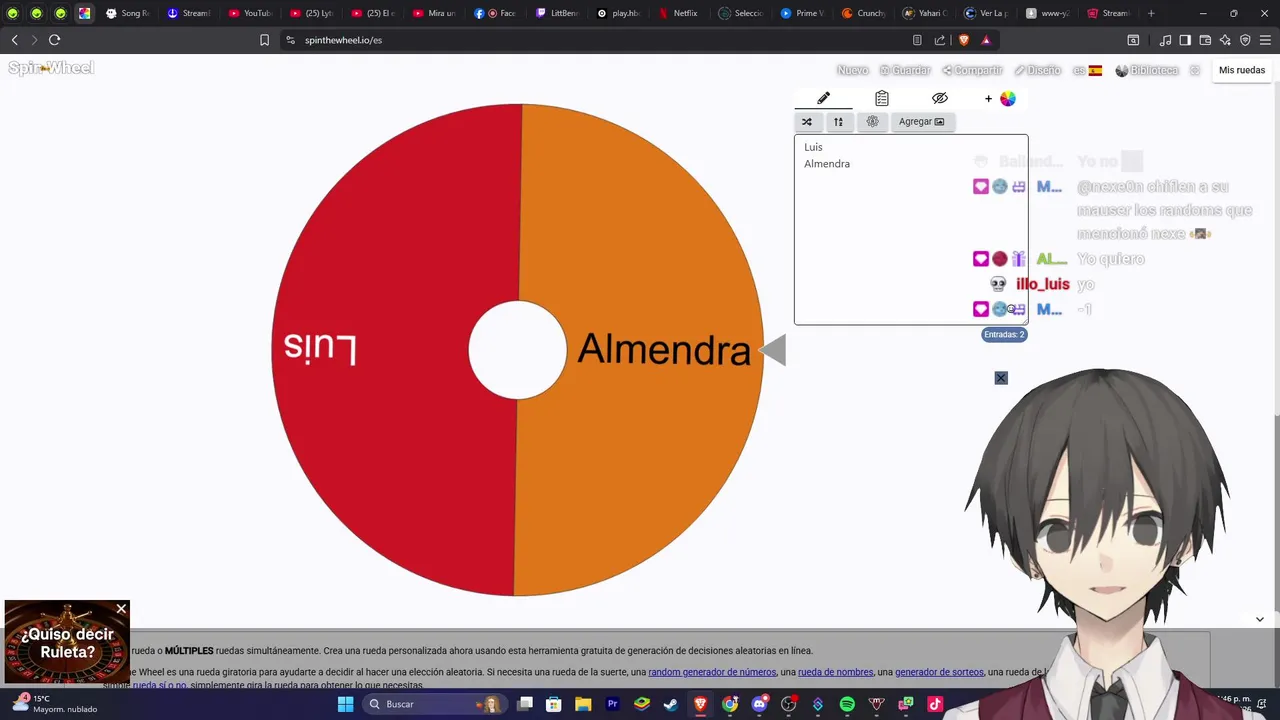Click the Nuevo menu option
Viewport: 1280px width, 720px height.
coord(852,70)
